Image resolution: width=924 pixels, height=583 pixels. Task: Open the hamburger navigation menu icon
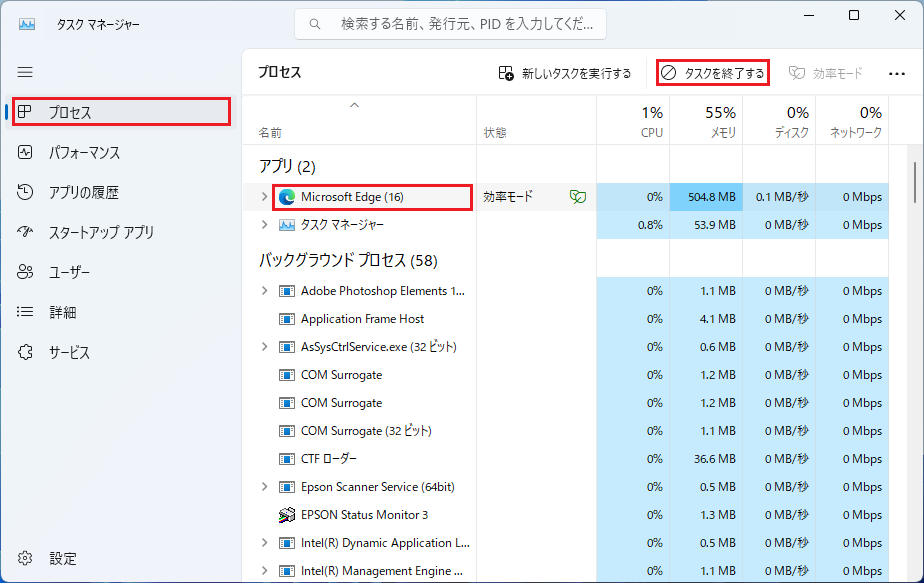[x=25, y=72]
